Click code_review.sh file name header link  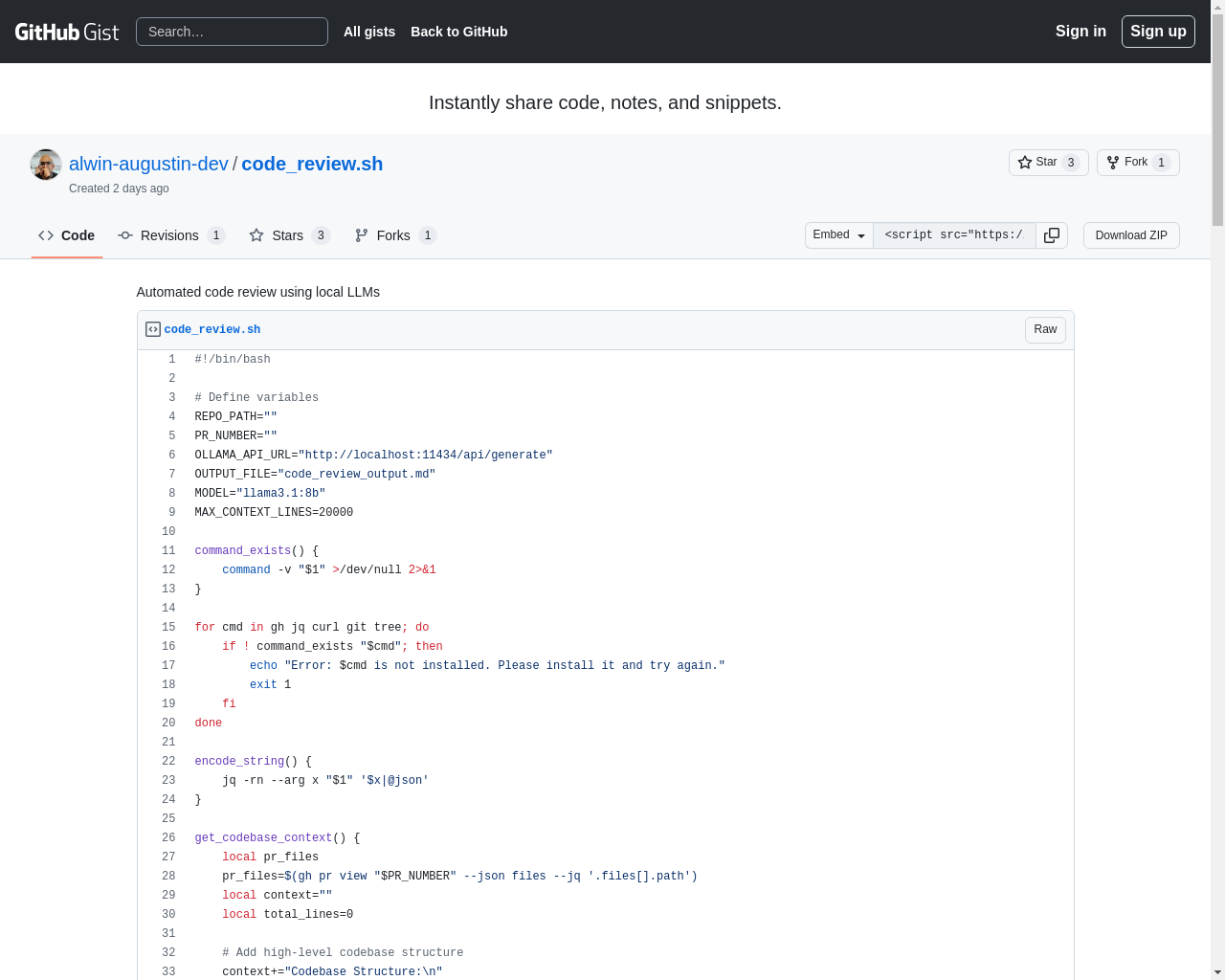[x=212, y=329]
